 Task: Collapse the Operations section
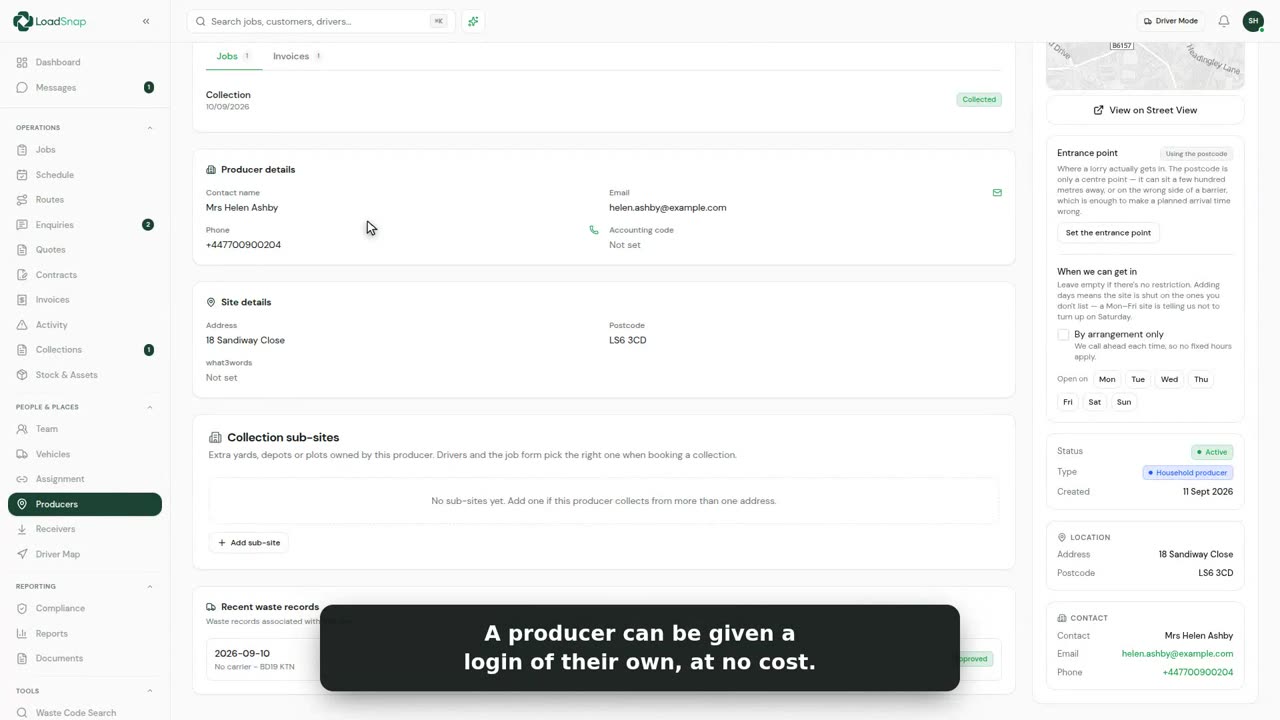[150, 128]
